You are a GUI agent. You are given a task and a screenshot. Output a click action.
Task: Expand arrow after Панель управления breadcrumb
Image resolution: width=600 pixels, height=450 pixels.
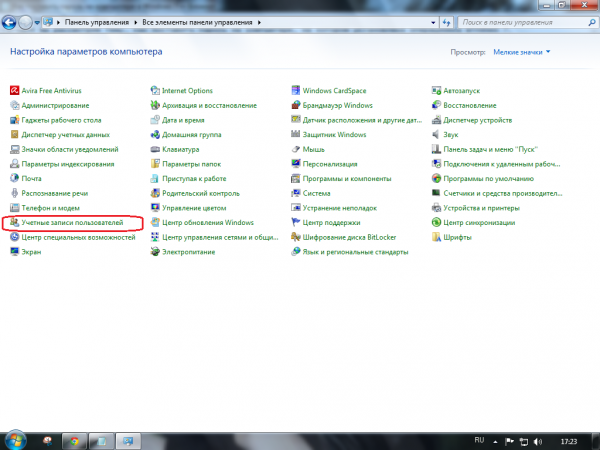click(135, 23)
